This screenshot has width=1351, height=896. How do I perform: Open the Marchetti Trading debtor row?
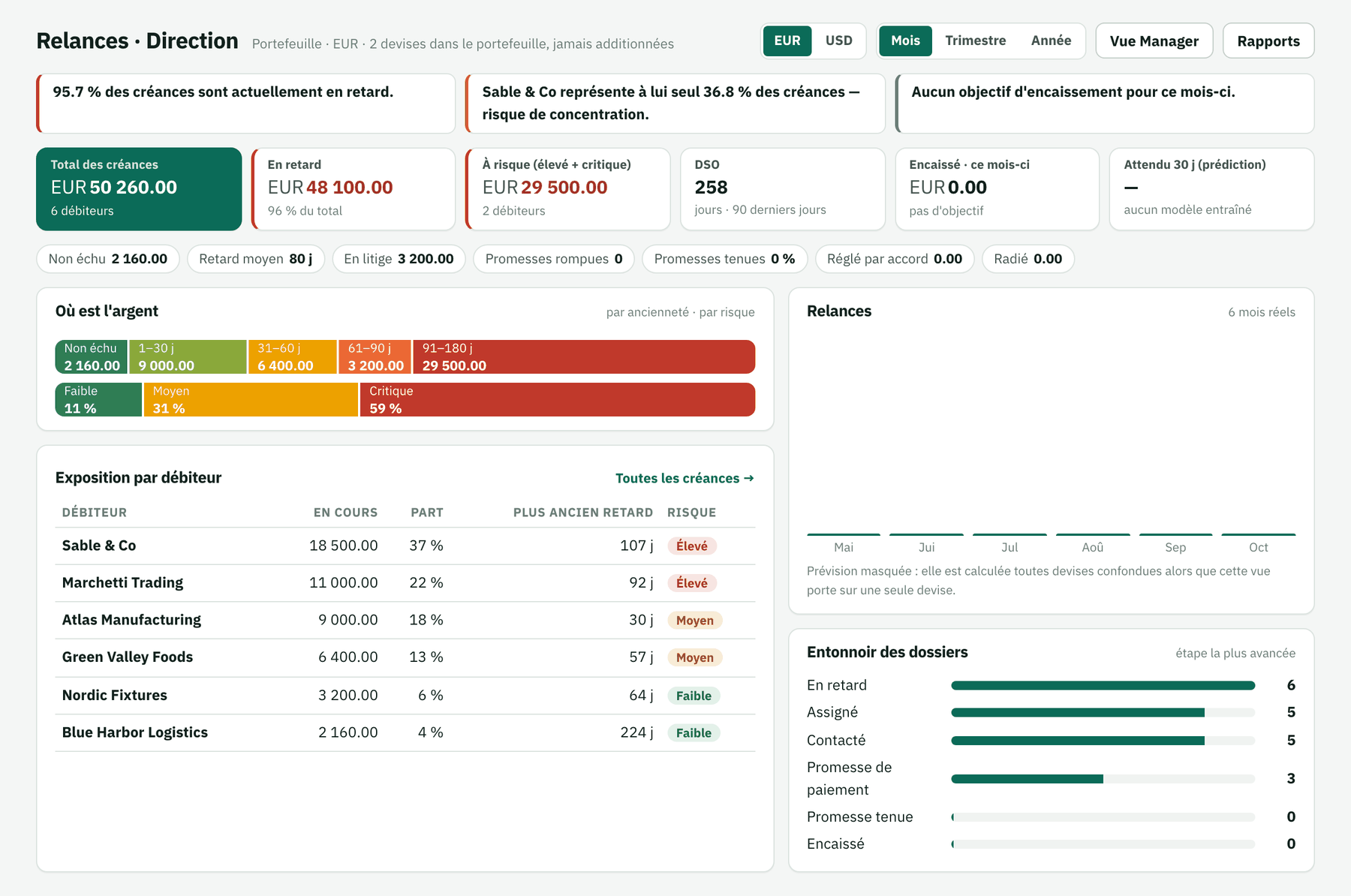(405, 583)
